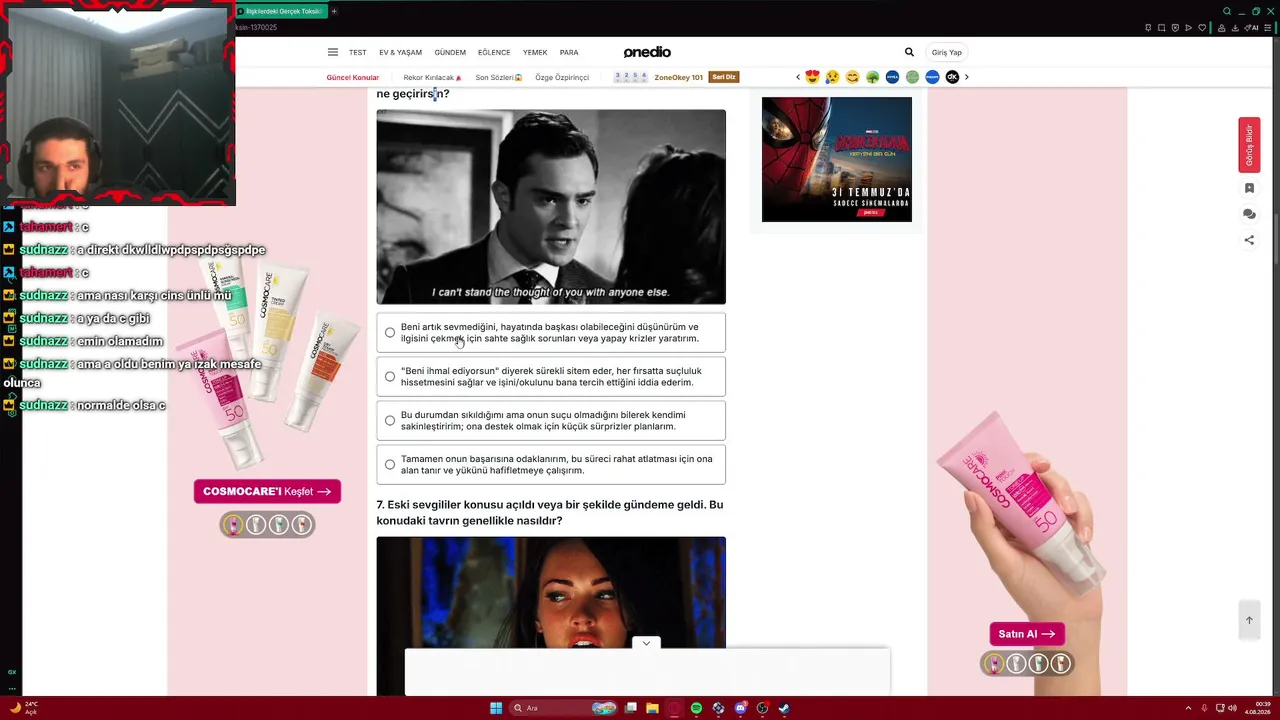Open the comments bubble icon
The height and width of the screenshot is (720, 1280).
click(x=1249, y=214)
